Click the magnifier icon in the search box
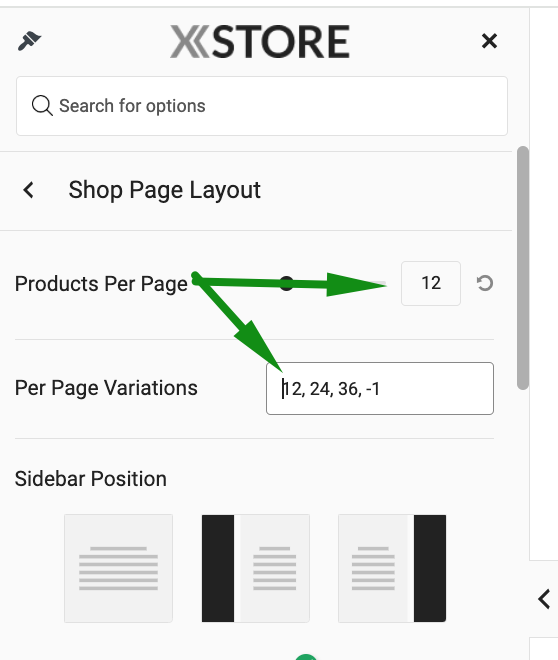The image size is (558, 660). 42,106
